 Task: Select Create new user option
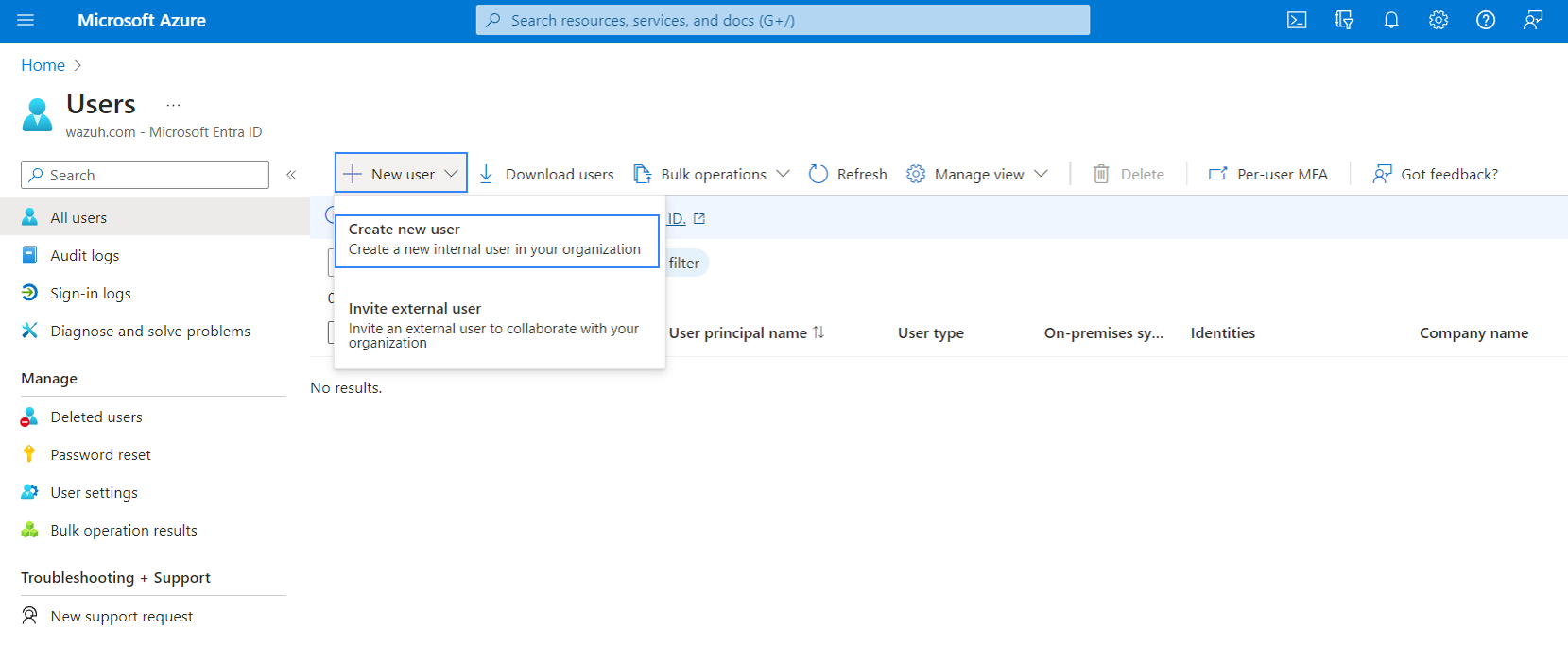pyautogui.click(x=496, y=240)
